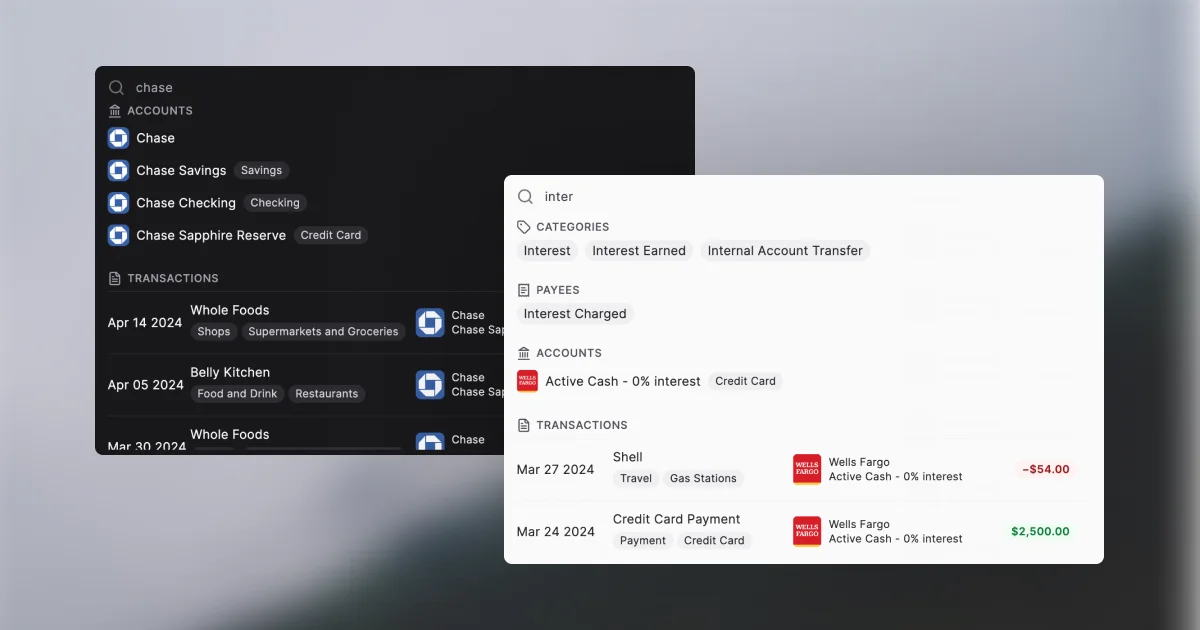The width and height of the screenshot is (1200, 630).
Task: Click the Chase logo beside Chase Checking
Action: [118, 203]
